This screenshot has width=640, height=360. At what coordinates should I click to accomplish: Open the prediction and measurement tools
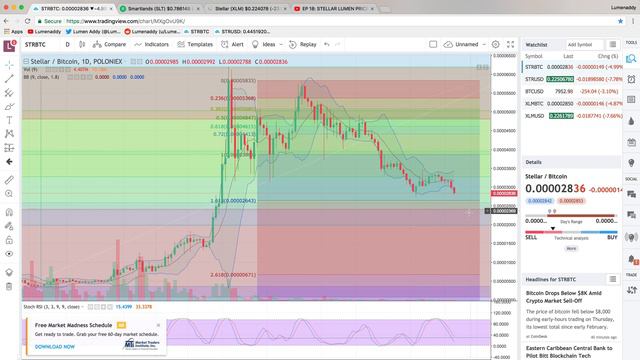point(9,148)
